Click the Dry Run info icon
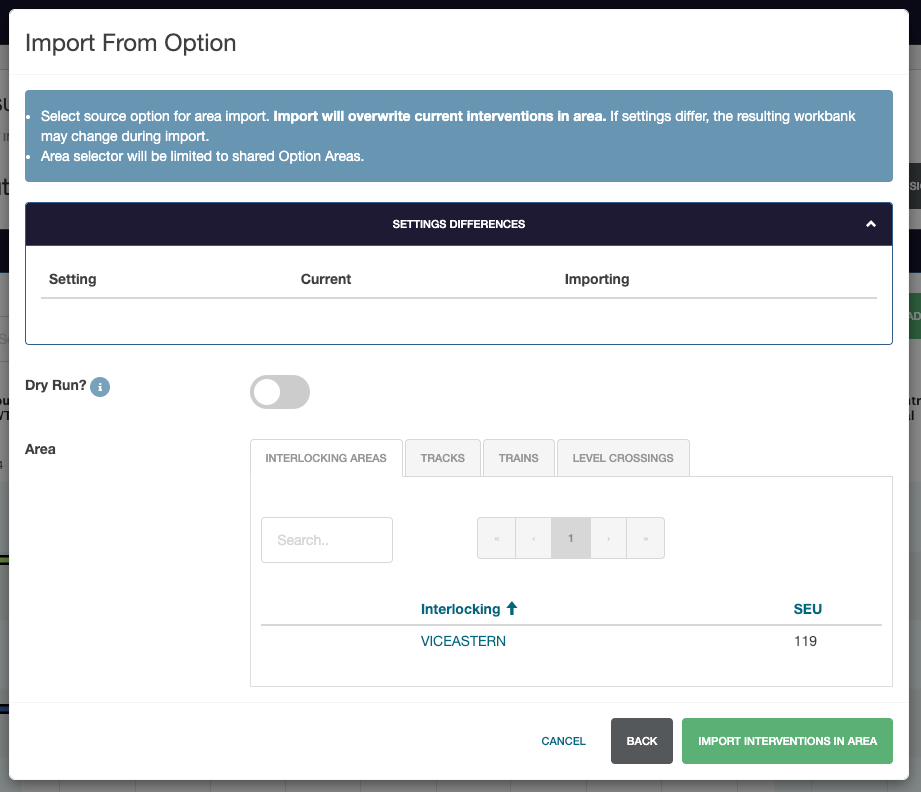 100,386
